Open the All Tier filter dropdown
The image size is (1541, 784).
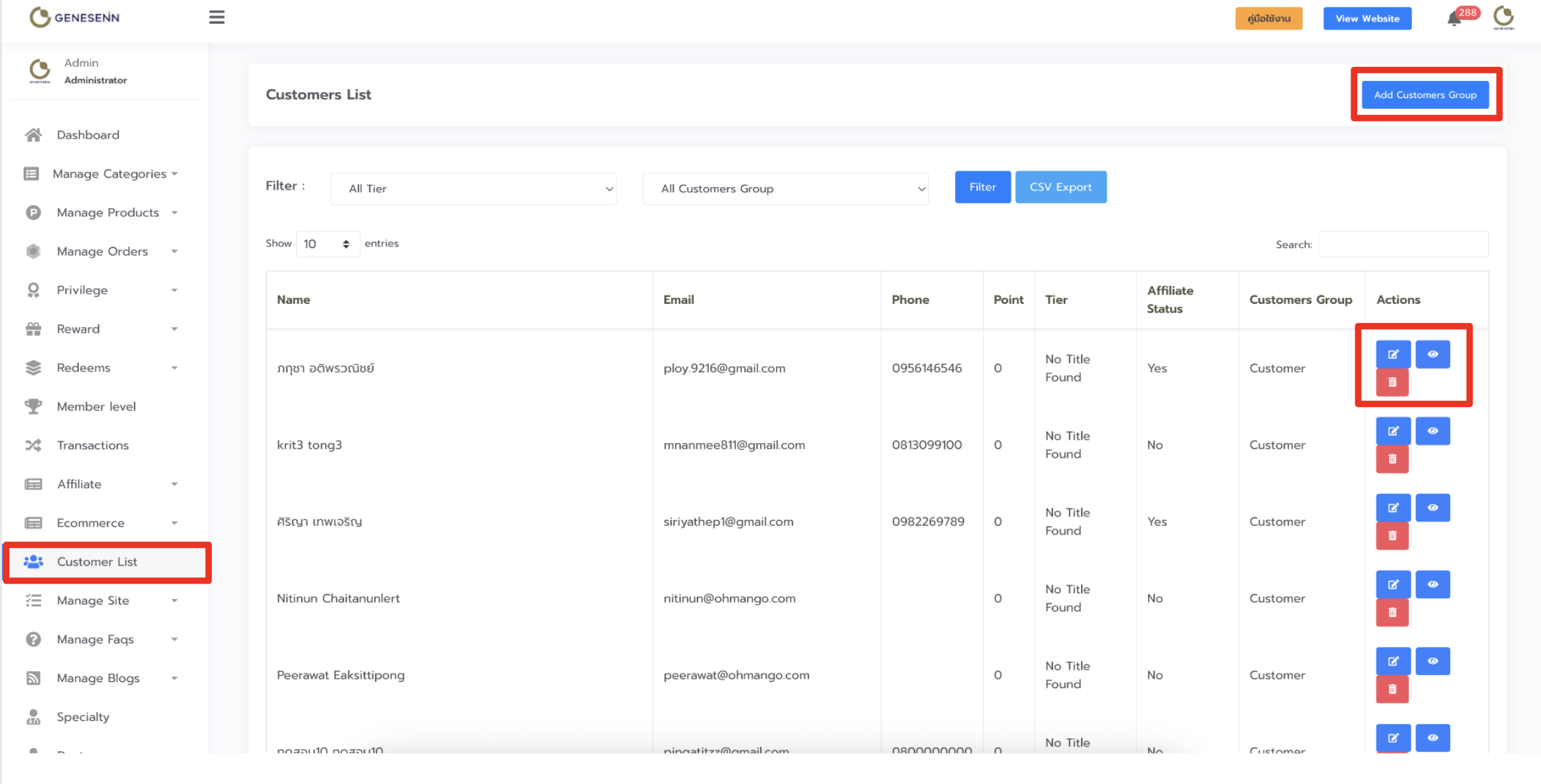click(x=473, y=189)
